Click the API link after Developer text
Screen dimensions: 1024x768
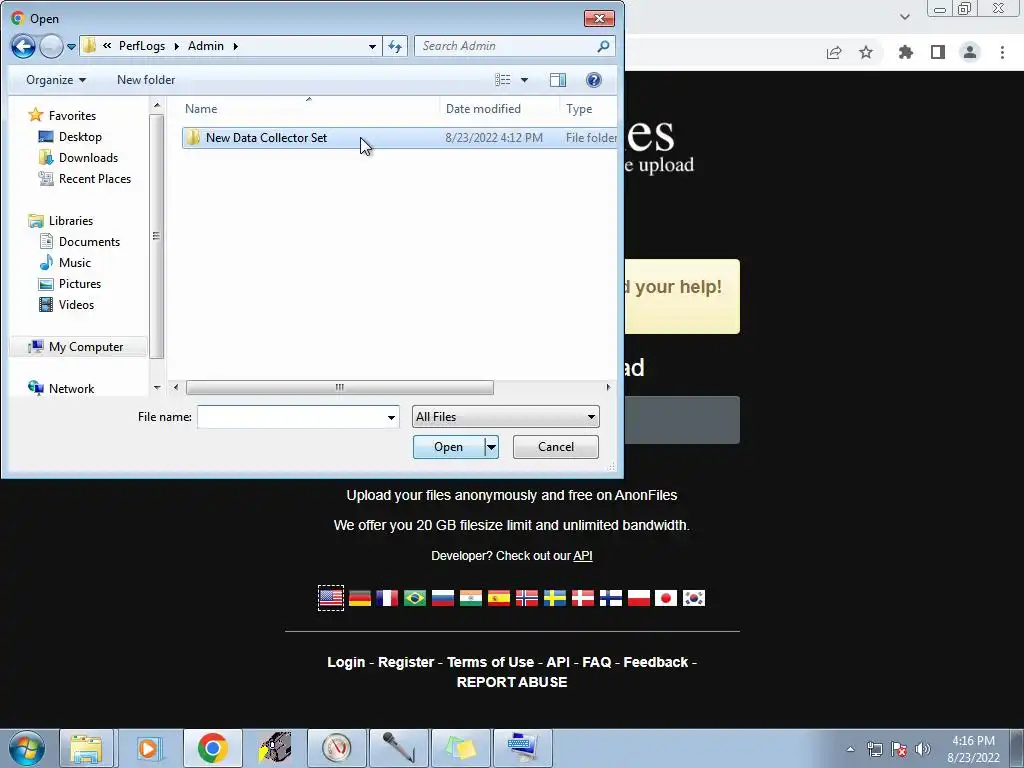click(x=583, y=556)
